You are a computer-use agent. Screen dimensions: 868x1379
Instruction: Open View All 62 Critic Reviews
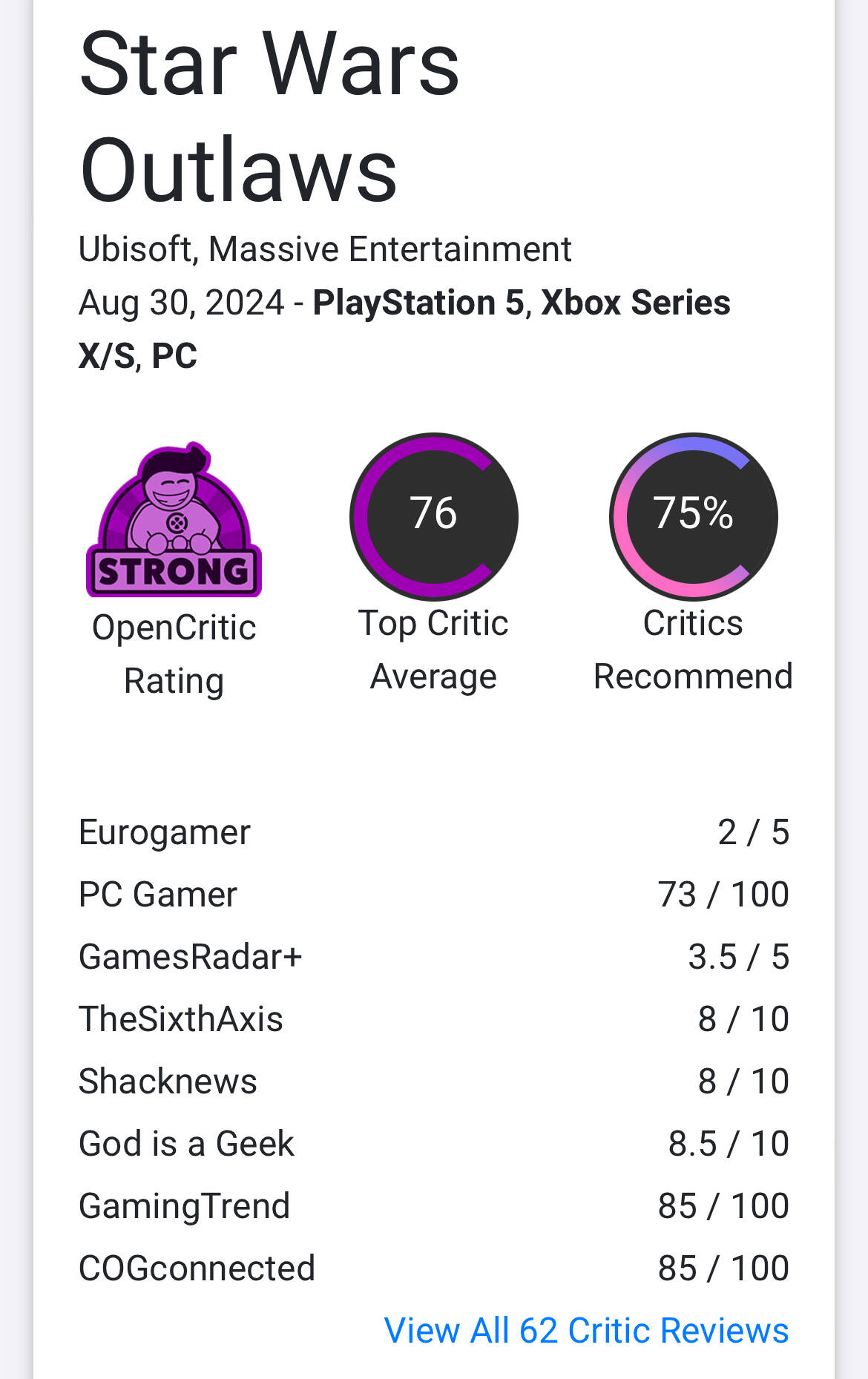click(586, 1330)
